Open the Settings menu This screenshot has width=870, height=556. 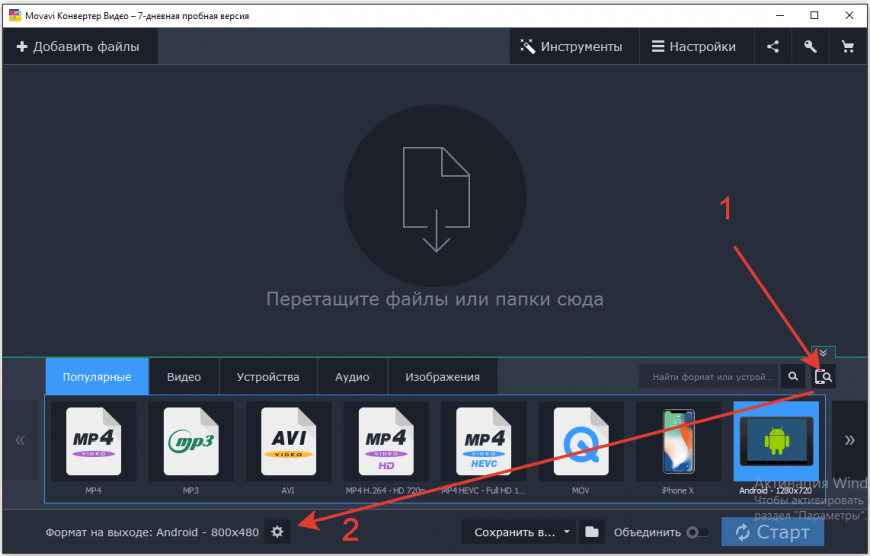pos(694,47)
